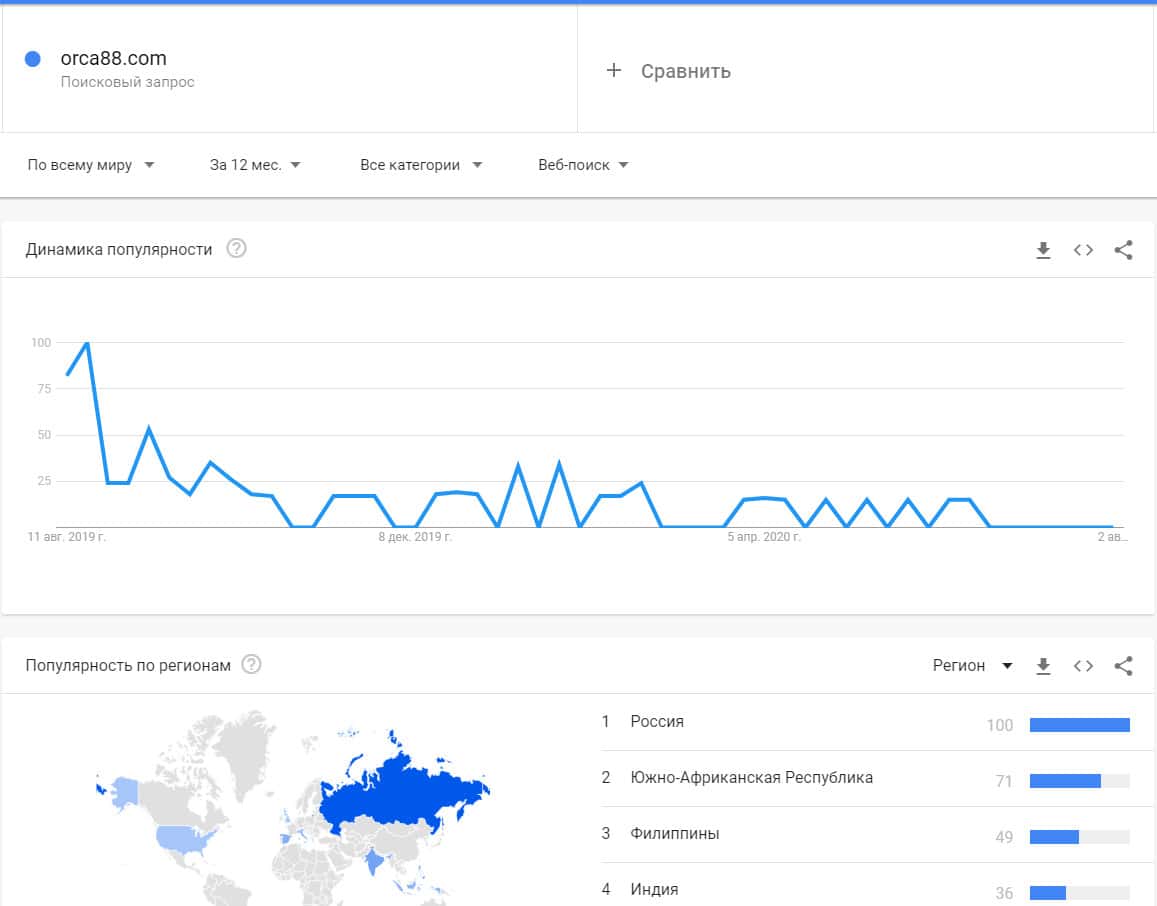This screenshot has width=1157, height=906.
Task: Open the Веб-поиск search type dropdown
Action: point(583,165)
